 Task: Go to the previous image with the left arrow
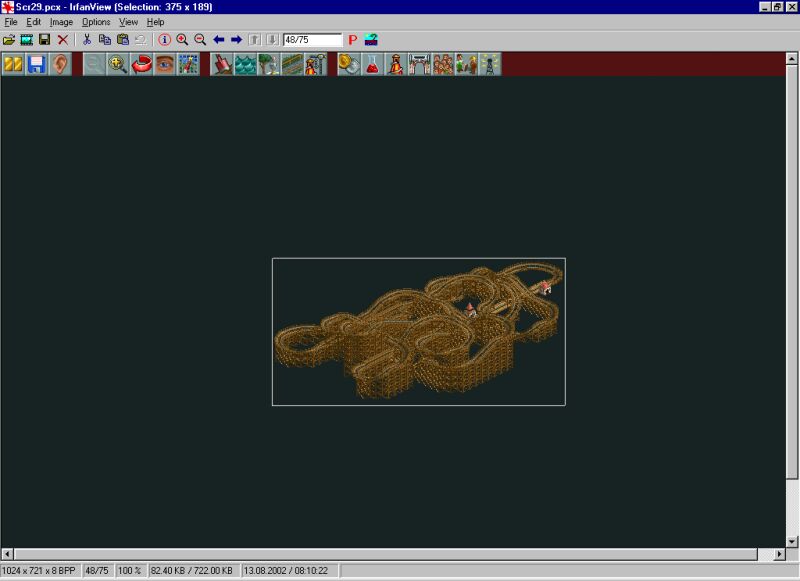click(x=218, y=40)
